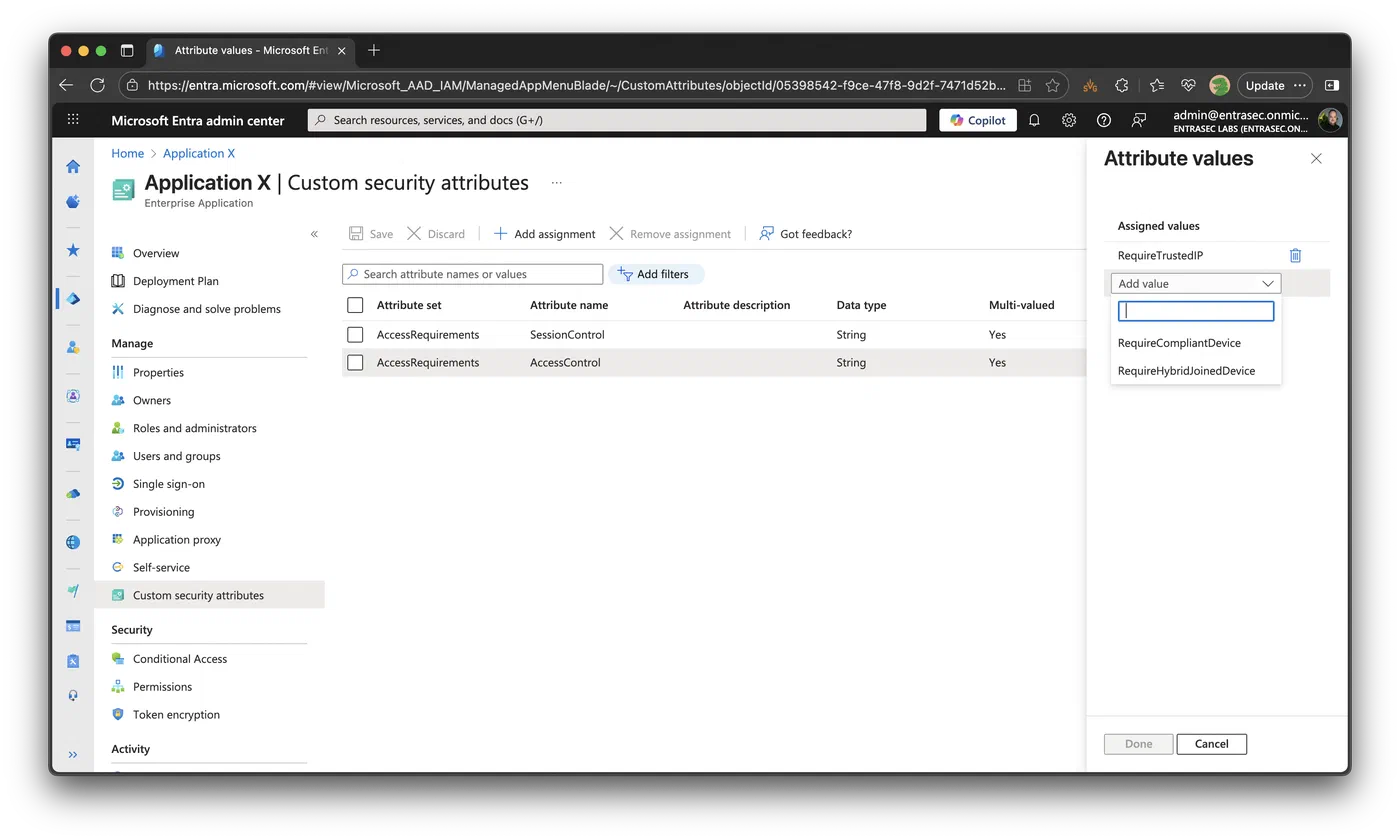The height and width of the screenshot is (840, 1400).
Task: Open Properties menu item
Action: [x=158, y=372]
